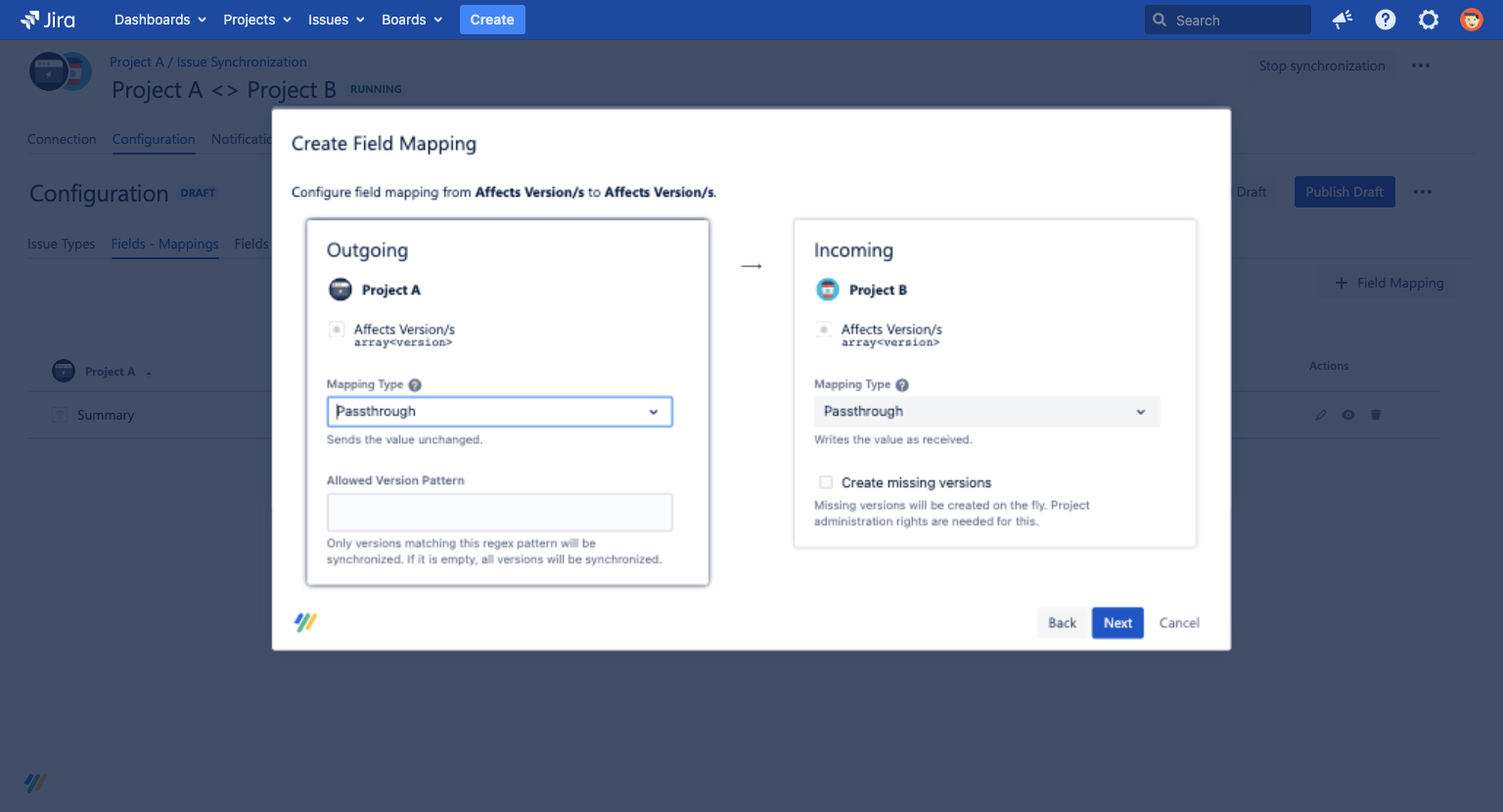Enable the Create missing versions checkbox
Viewport: 1503px width, 812px height.
826,481
